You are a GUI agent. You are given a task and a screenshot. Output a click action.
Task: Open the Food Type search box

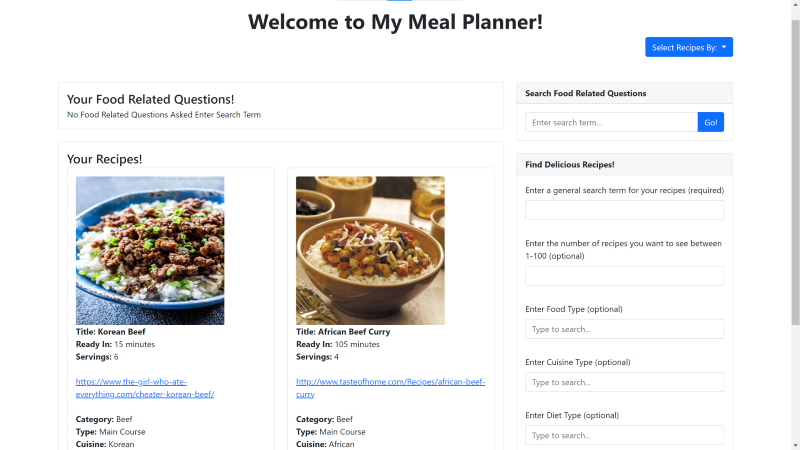pyautogui.click(x=624, y=329)
